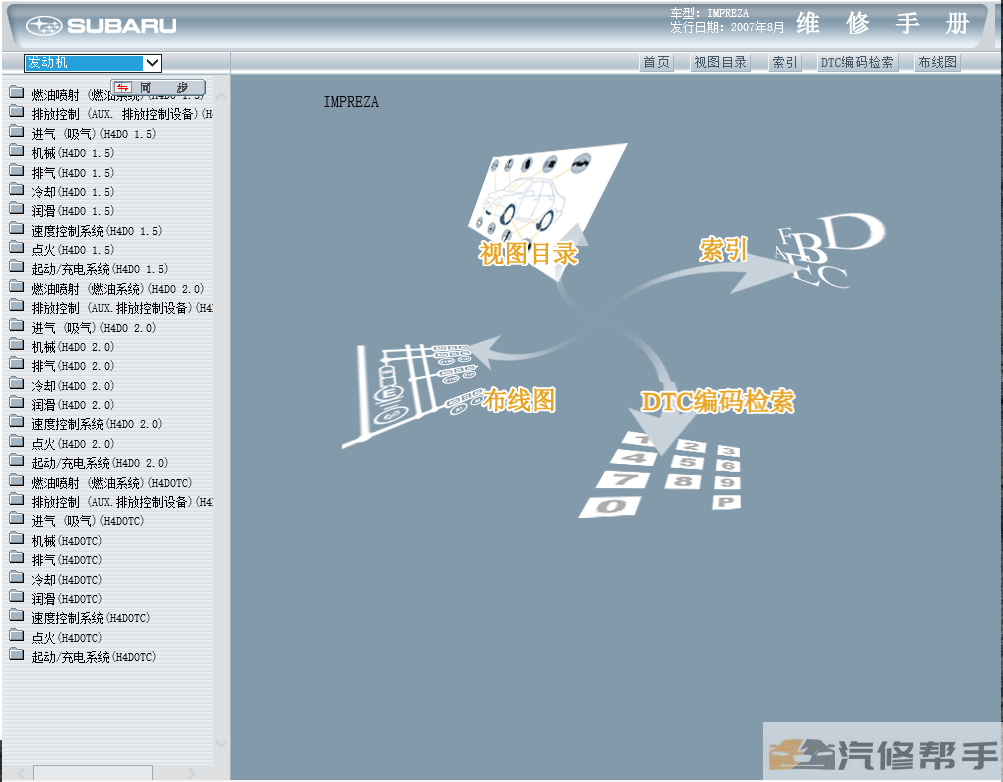This screenshot has height=782, width=1003.
Task: Click folder icon beside 进气 (吸气)(H4DO 1.5)
Action: pyautogui.click(x=17, y=132)
